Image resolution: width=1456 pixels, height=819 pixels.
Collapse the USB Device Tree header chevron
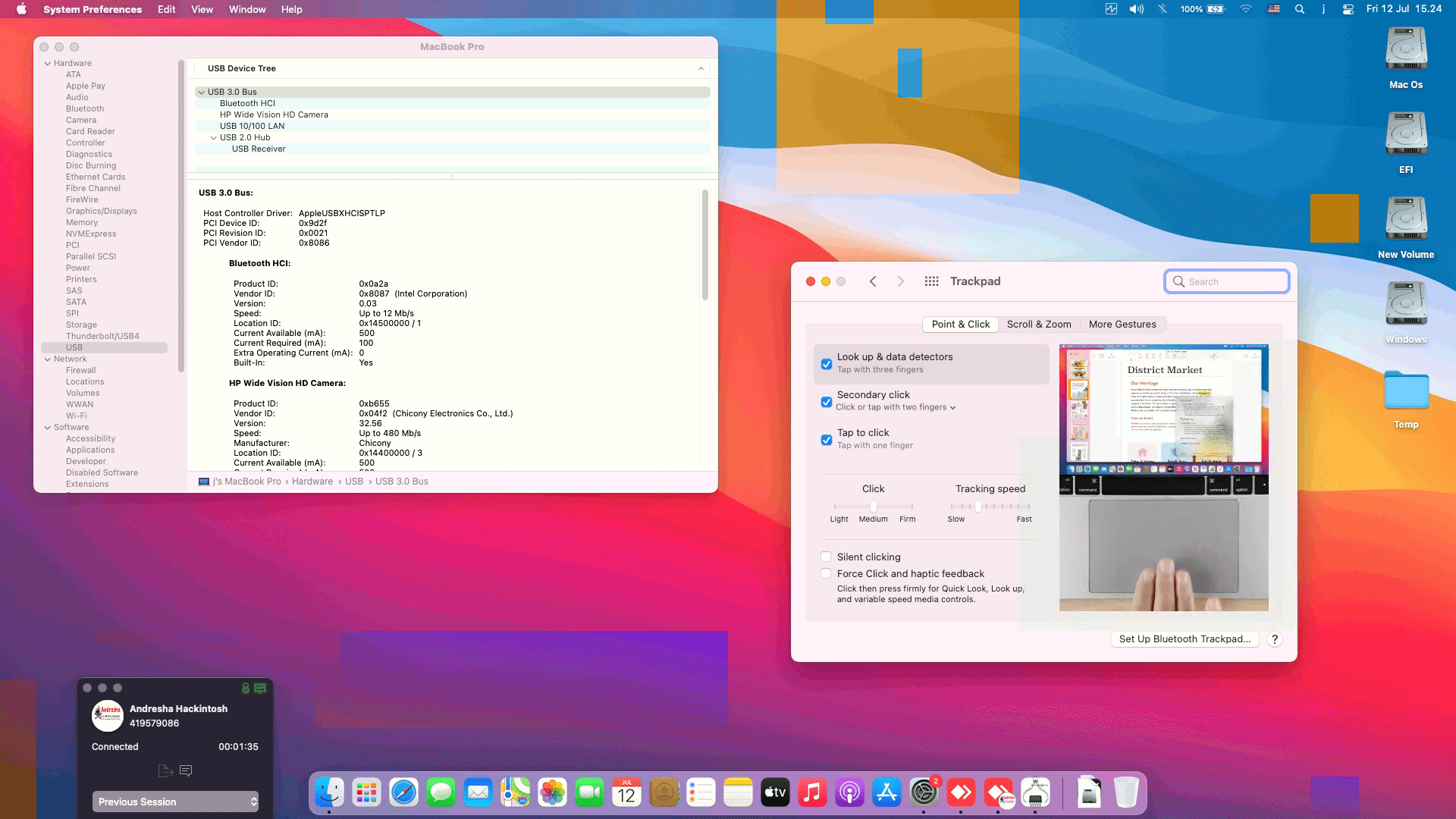pos(701,68)
